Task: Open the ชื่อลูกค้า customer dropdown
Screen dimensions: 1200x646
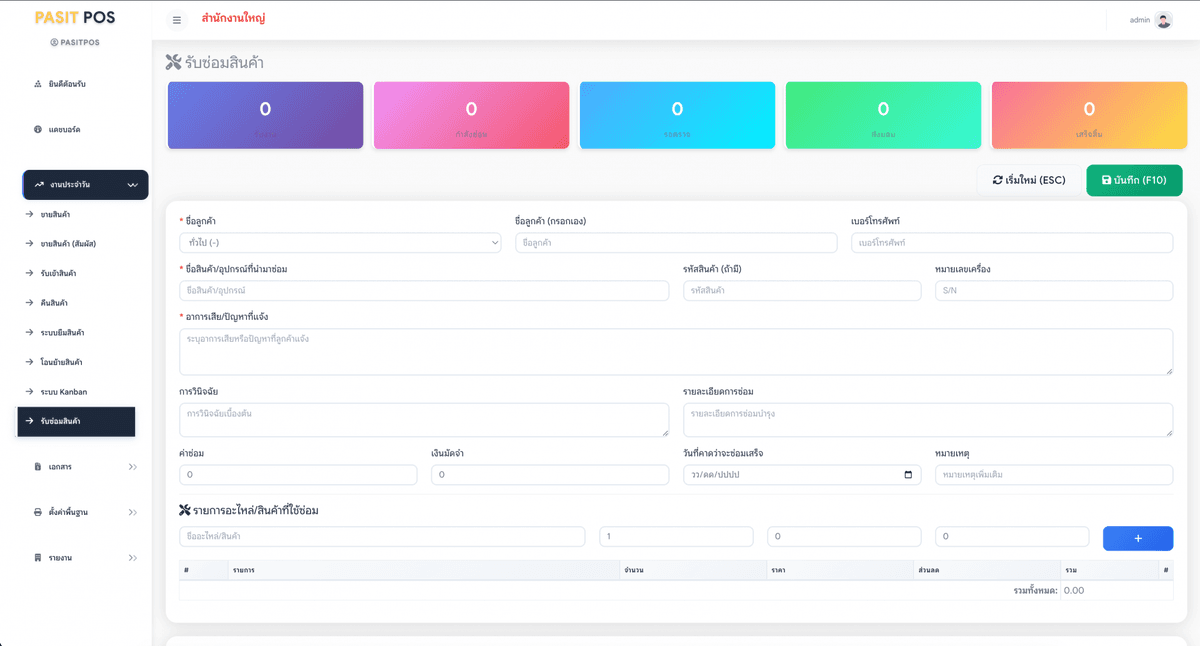Action: (340, 242)
